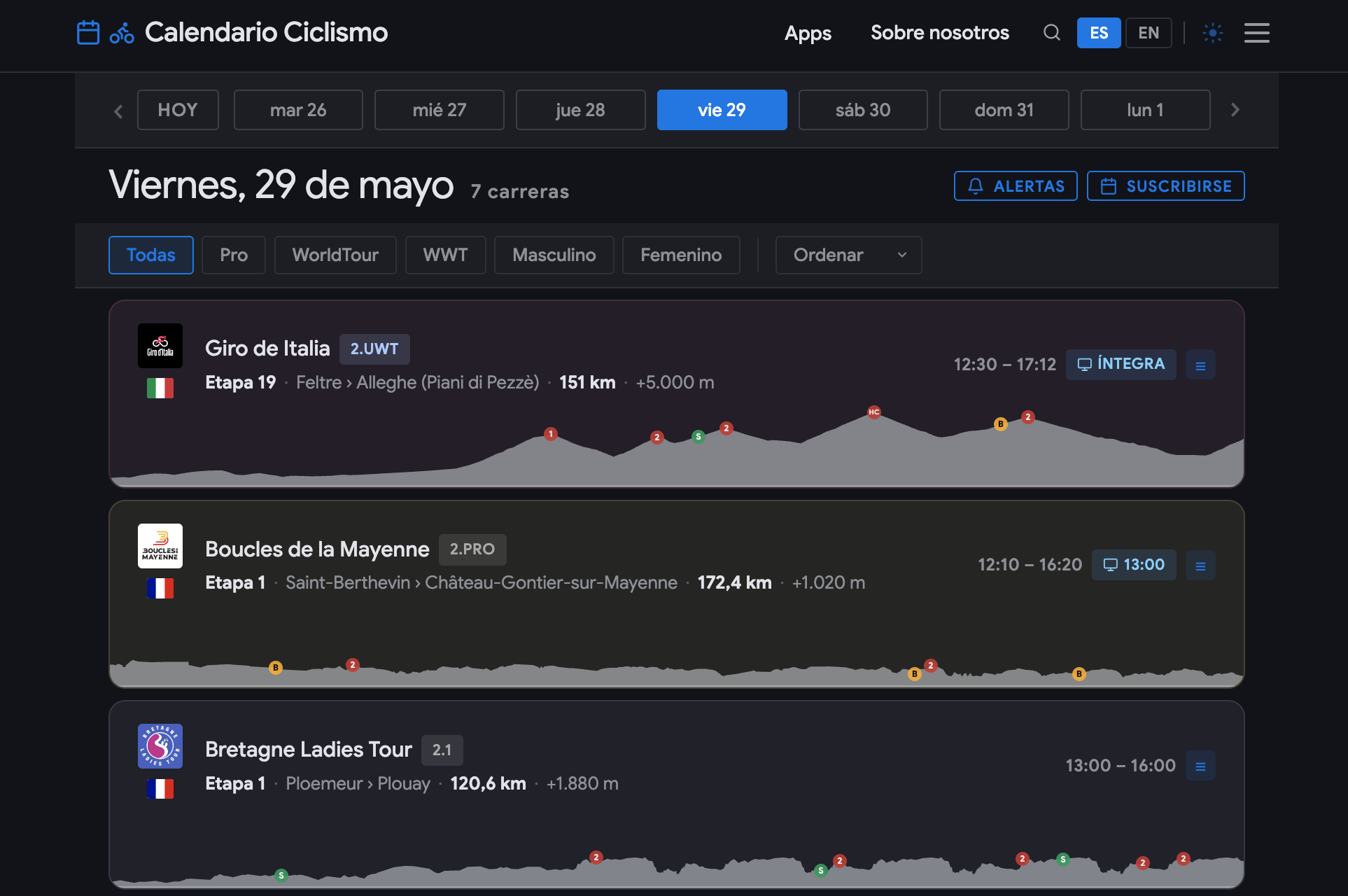Go to next dates with right chevron
The image size is (1348, 896).
coord(1235,110)
